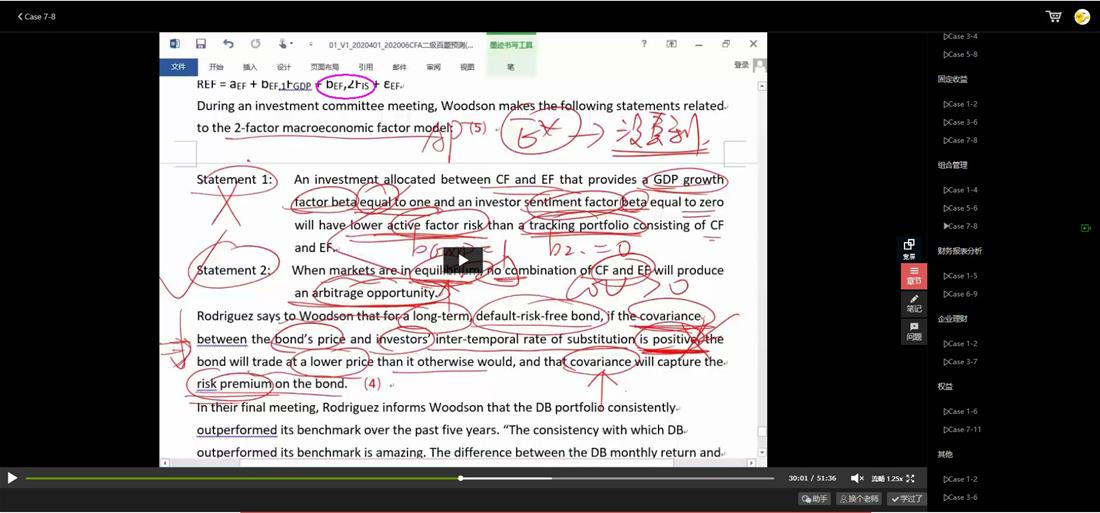Screen dimensions: 1100x513
Task: Seek on the video progress bar
Action: (x=400, y=478)
